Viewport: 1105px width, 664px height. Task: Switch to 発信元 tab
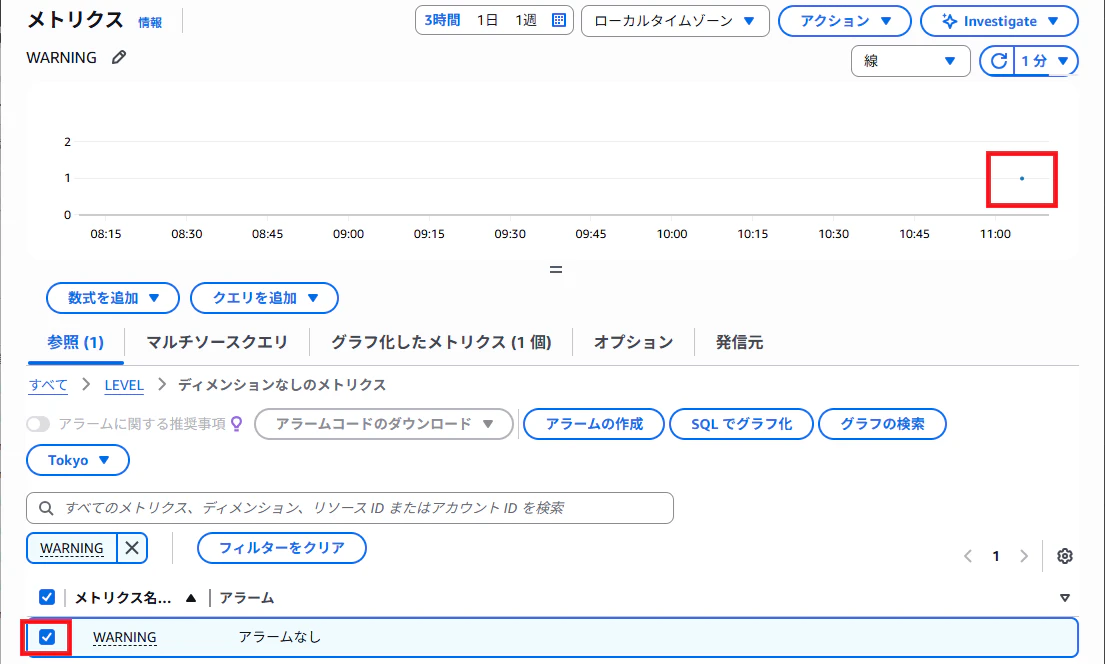click(739, 343)
